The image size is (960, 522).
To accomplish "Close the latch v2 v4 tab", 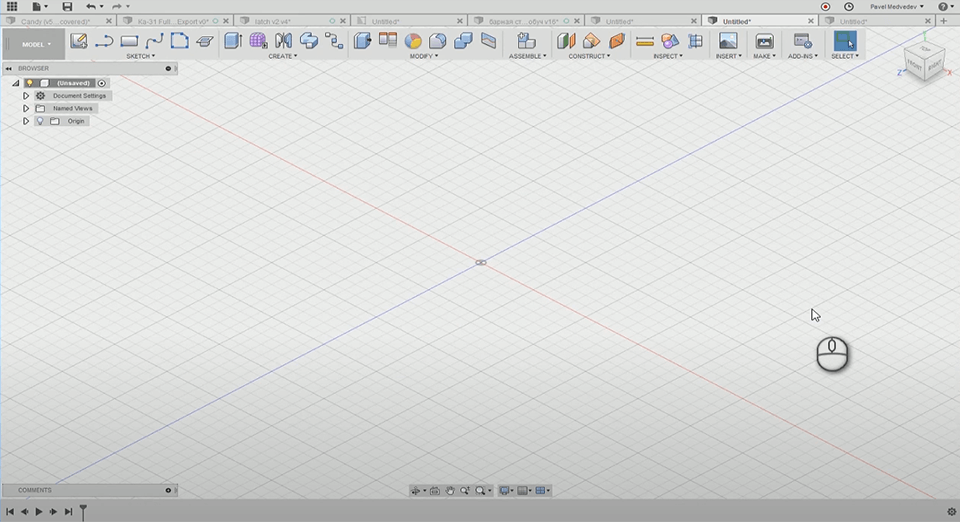I will coord(343,21).
